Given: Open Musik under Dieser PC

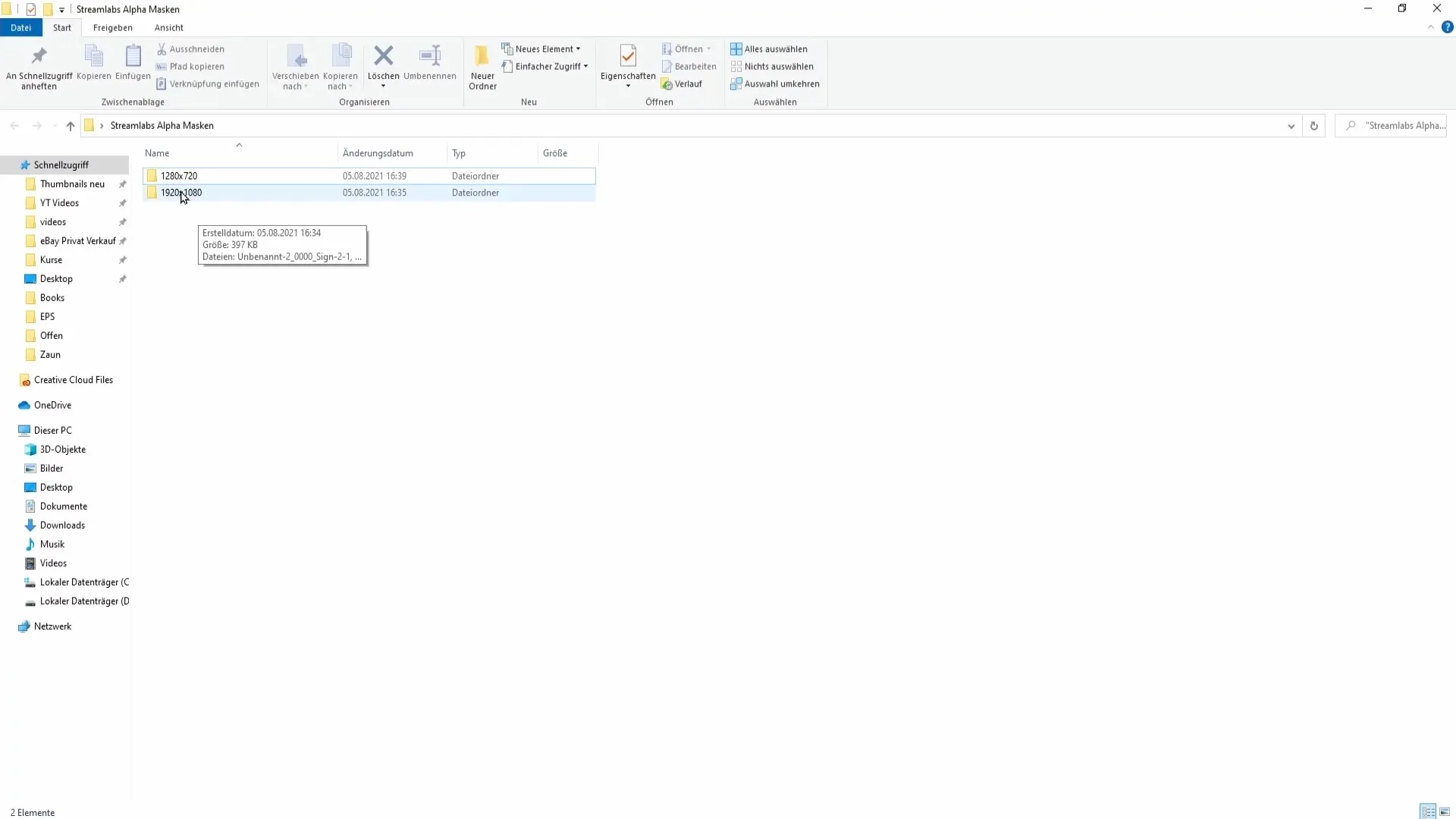Looking at the screenshot, I should (x=52, y=544).
